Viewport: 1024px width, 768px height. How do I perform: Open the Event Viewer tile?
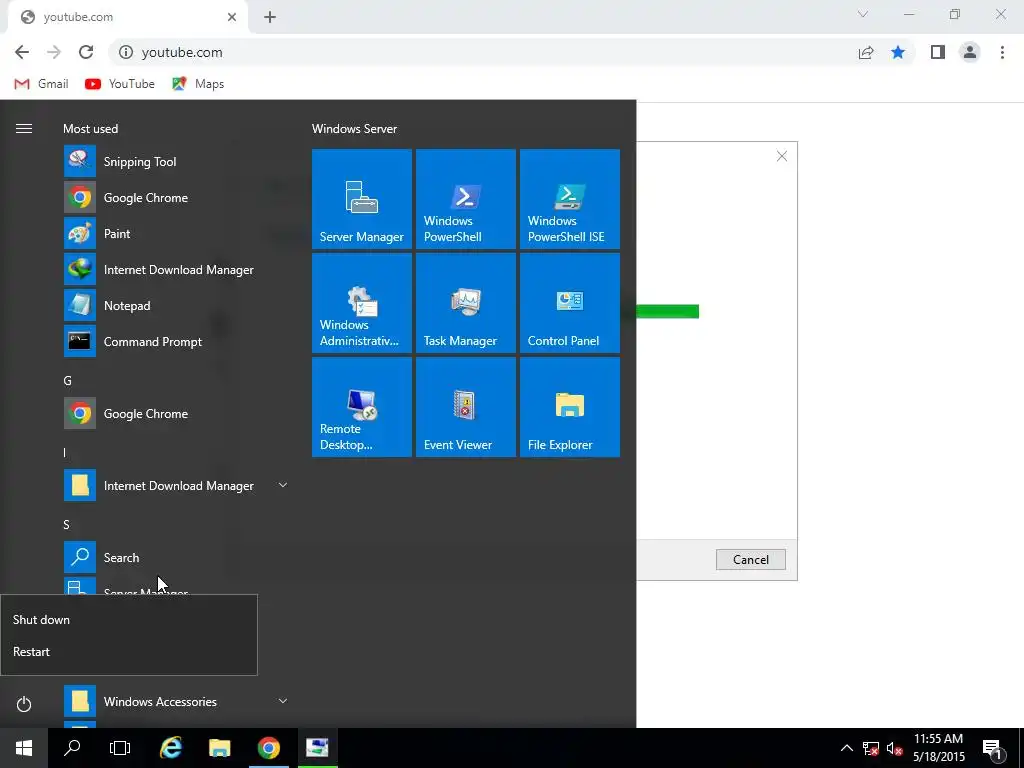466,406
